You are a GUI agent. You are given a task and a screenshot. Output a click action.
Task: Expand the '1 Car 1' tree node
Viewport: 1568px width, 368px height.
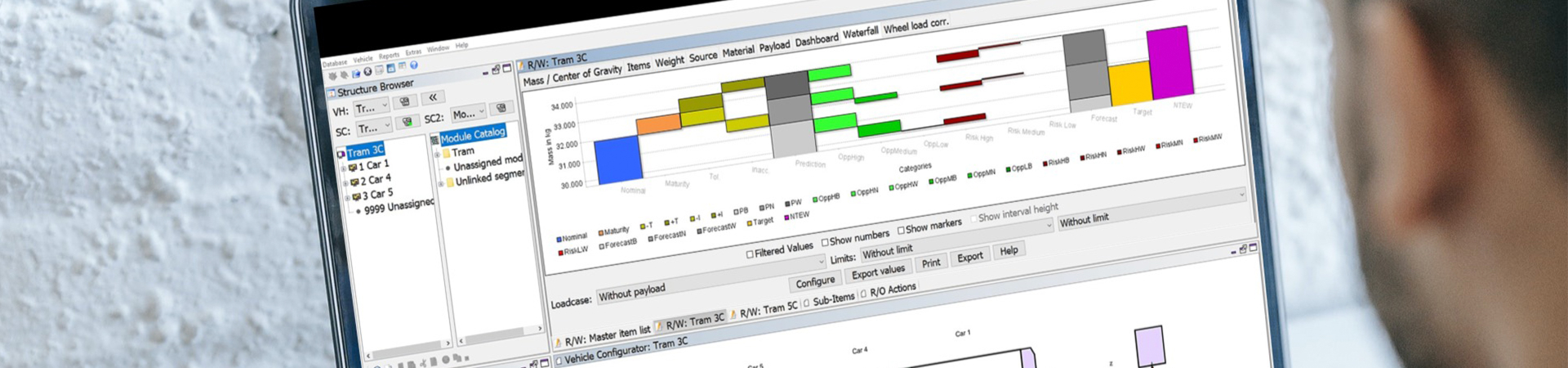[x=345, y=168]
